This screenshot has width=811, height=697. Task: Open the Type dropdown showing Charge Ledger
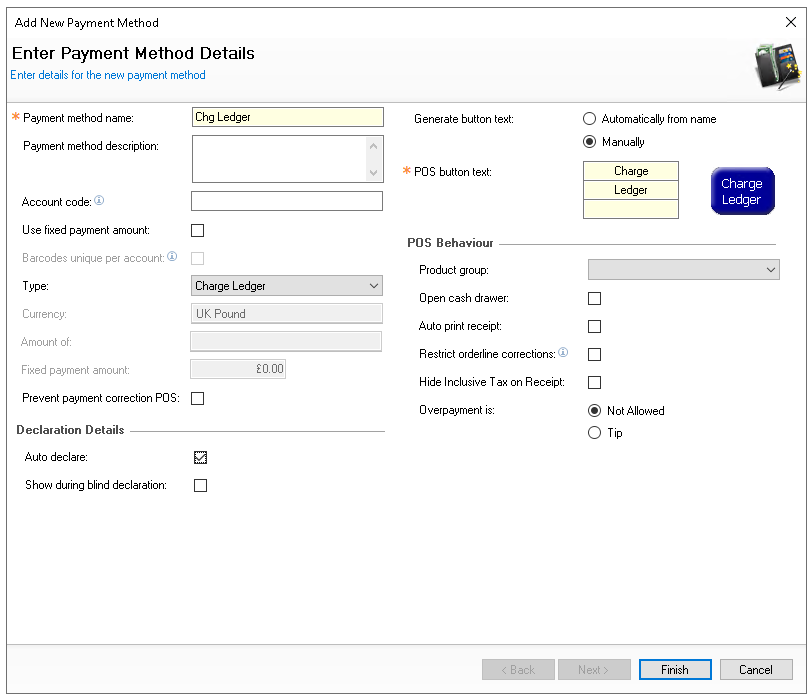pos(286,286)
